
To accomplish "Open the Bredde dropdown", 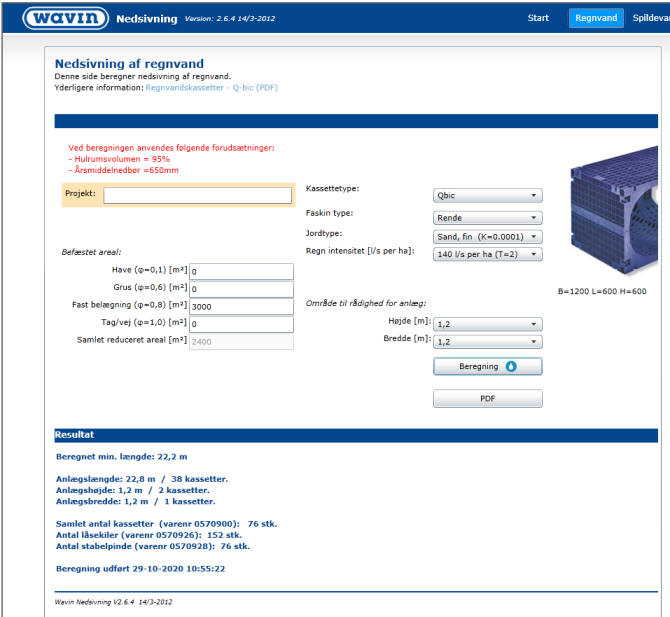I will click(x=487, y=341).
